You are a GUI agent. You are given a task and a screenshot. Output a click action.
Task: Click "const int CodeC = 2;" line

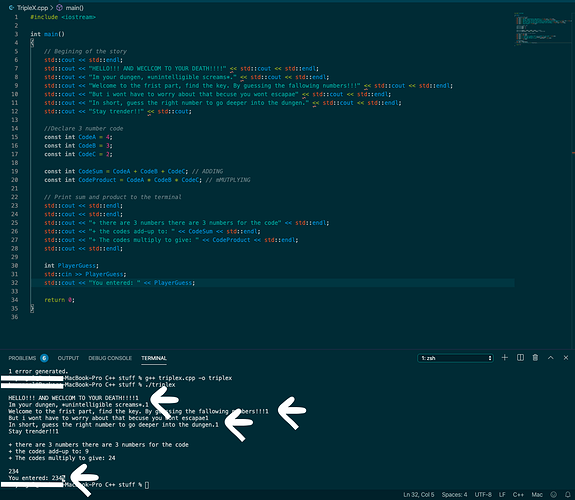[78, 154]
